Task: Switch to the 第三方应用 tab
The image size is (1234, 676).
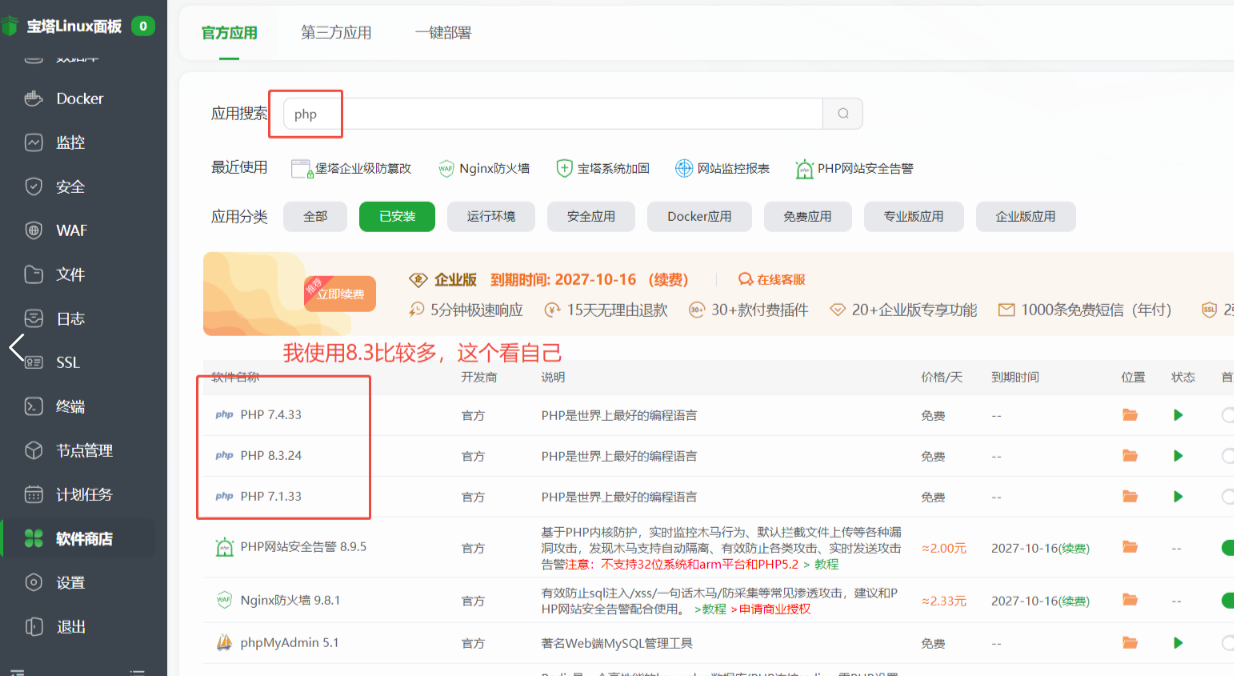Action: [336, 32]
